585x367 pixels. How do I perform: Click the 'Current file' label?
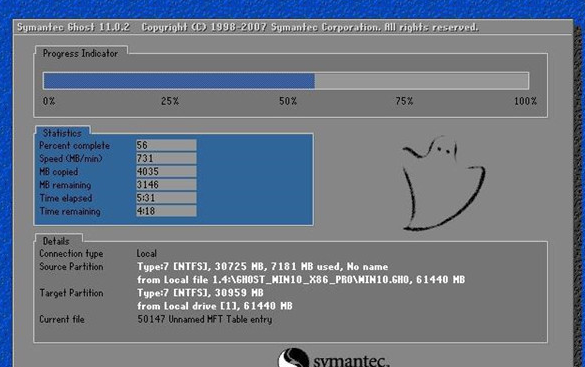point(62,319)
